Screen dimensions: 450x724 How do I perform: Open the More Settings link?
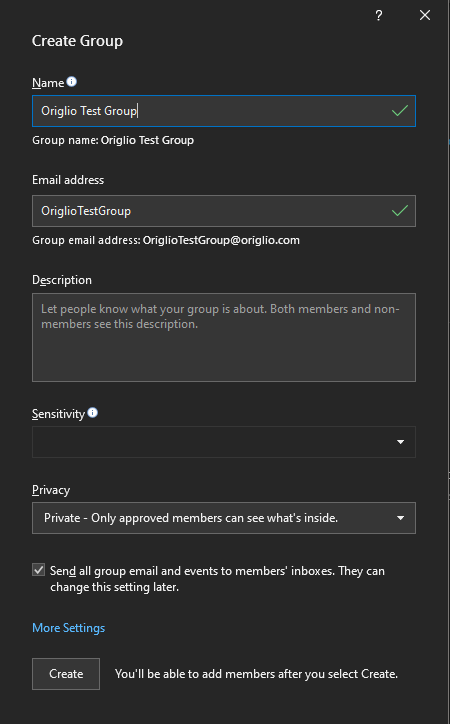click(68, 628)
